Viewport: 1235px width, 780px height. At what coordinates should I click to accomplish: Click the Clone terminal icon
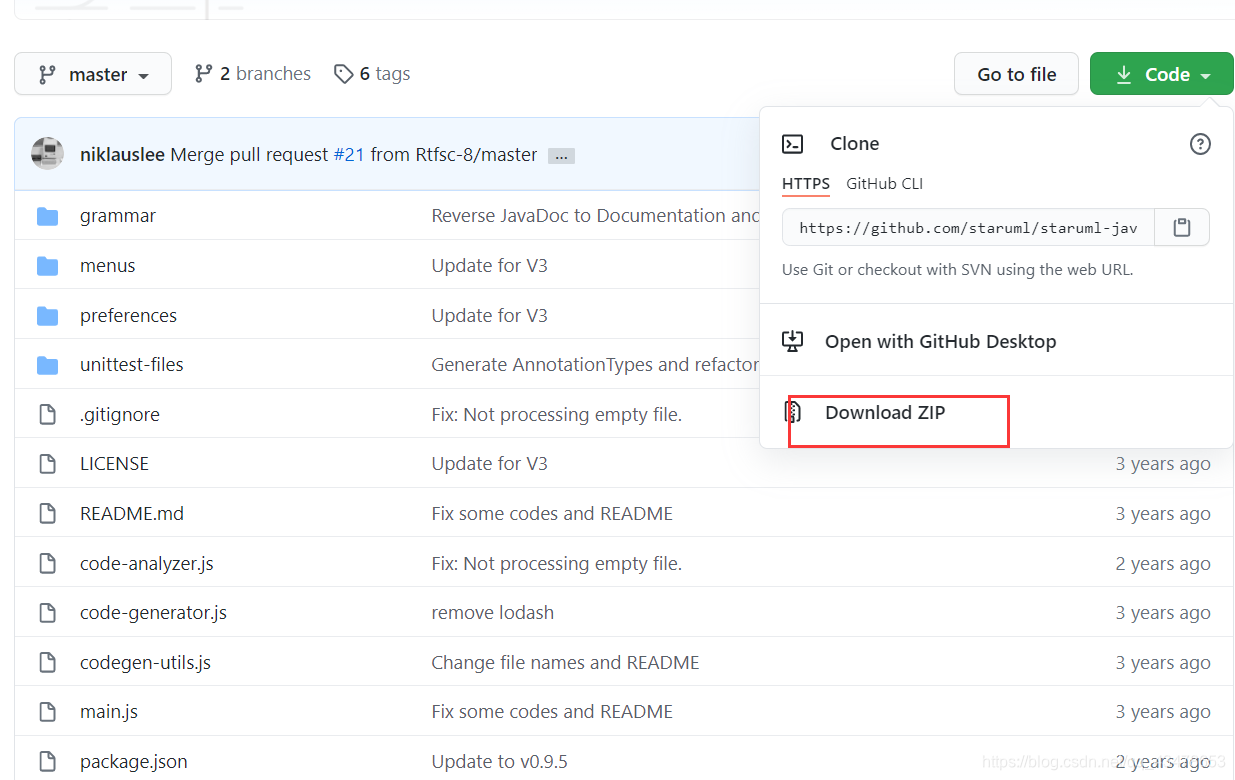792,143
